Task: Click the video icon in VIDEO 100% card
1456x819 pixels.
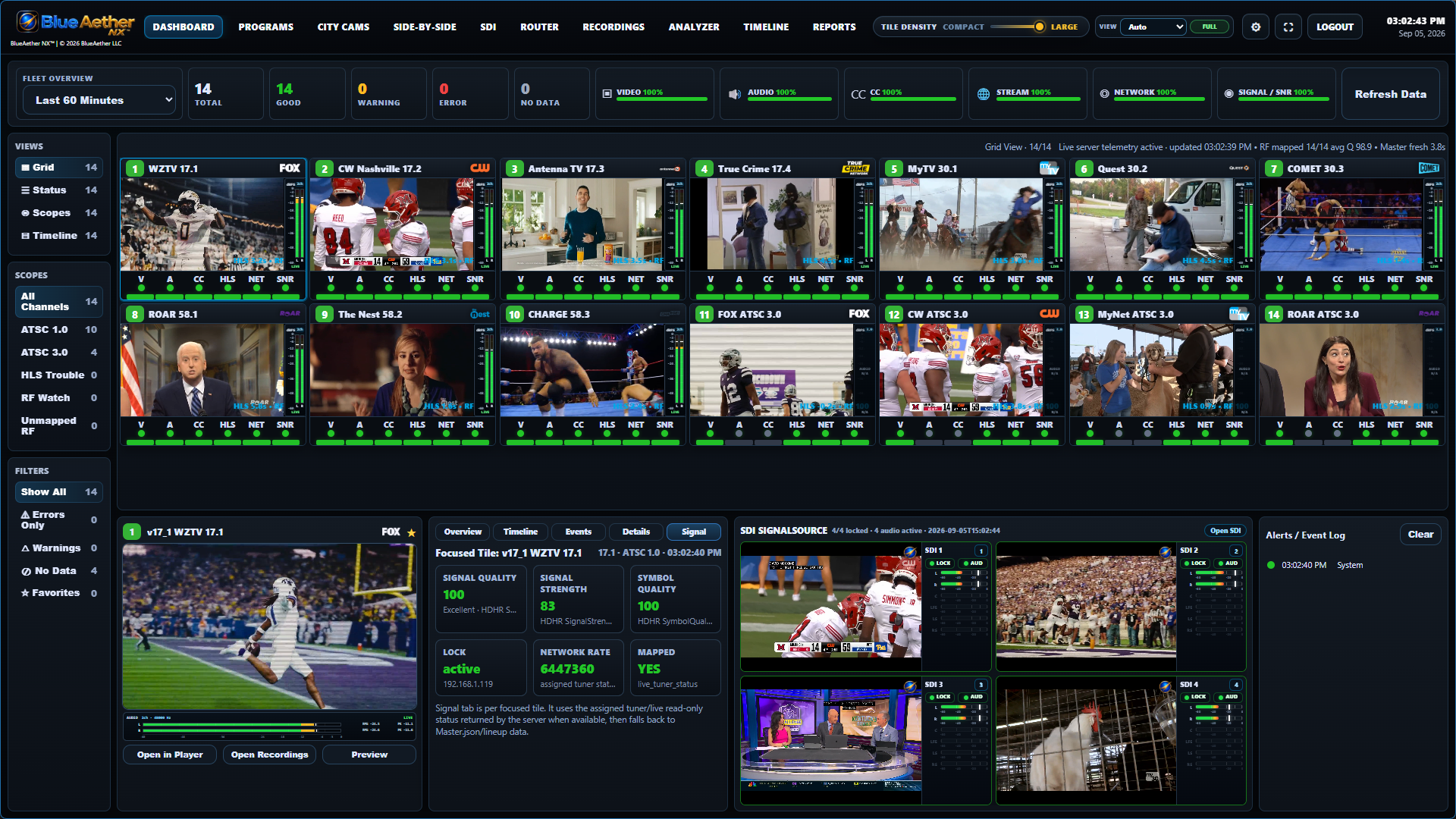Action: click(607, 94)
